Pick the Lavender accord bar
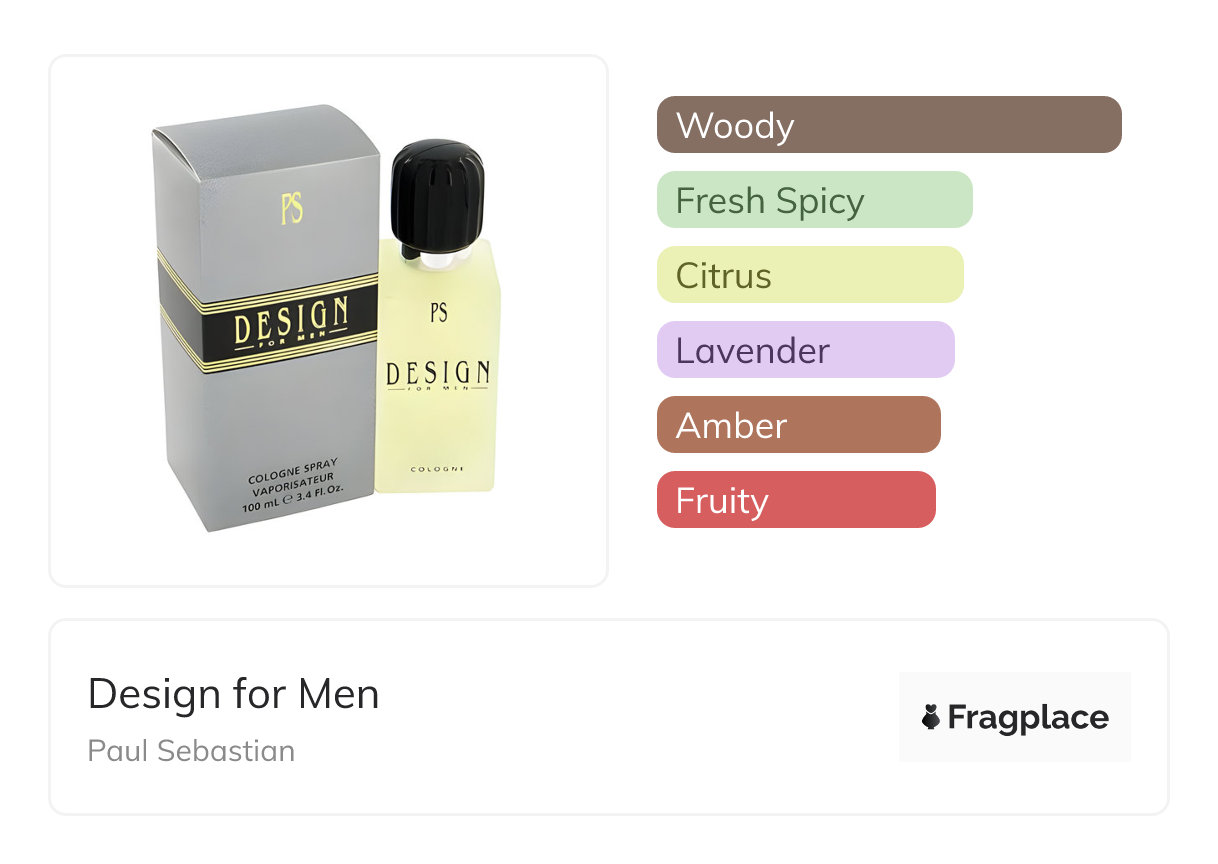Viewport: 1218px width, 864px height. coord(805,350)
